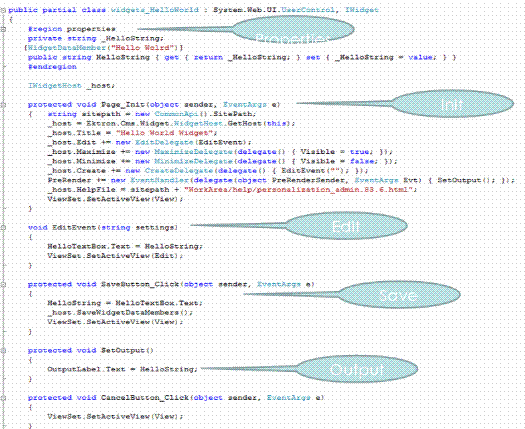Click protected void SetOutput() signature
The image size is (525, 429).
[x=91, y=351]
